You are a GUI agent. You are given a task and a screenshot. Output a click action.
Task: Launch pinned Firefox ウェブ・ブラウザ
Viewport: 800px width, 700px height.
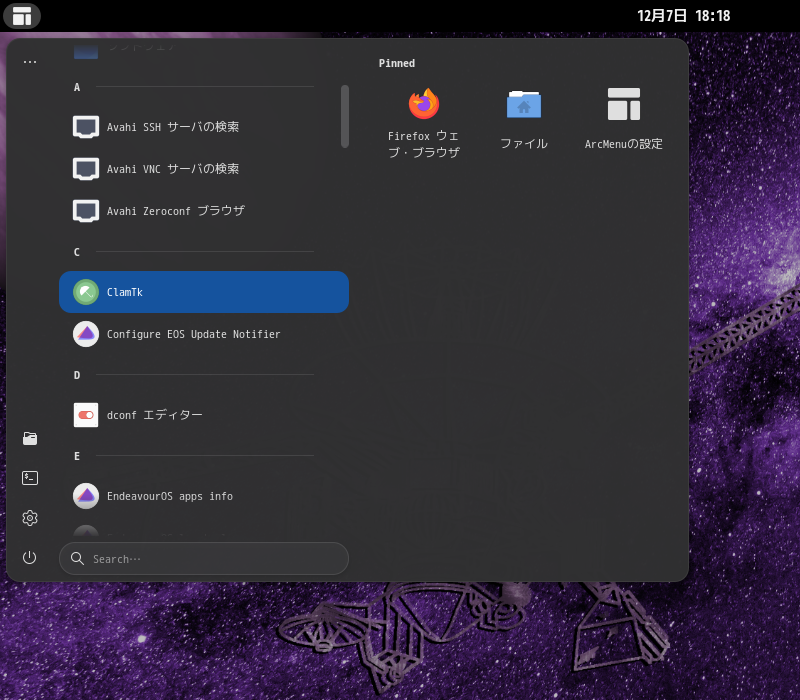click(x=423, y=122)
